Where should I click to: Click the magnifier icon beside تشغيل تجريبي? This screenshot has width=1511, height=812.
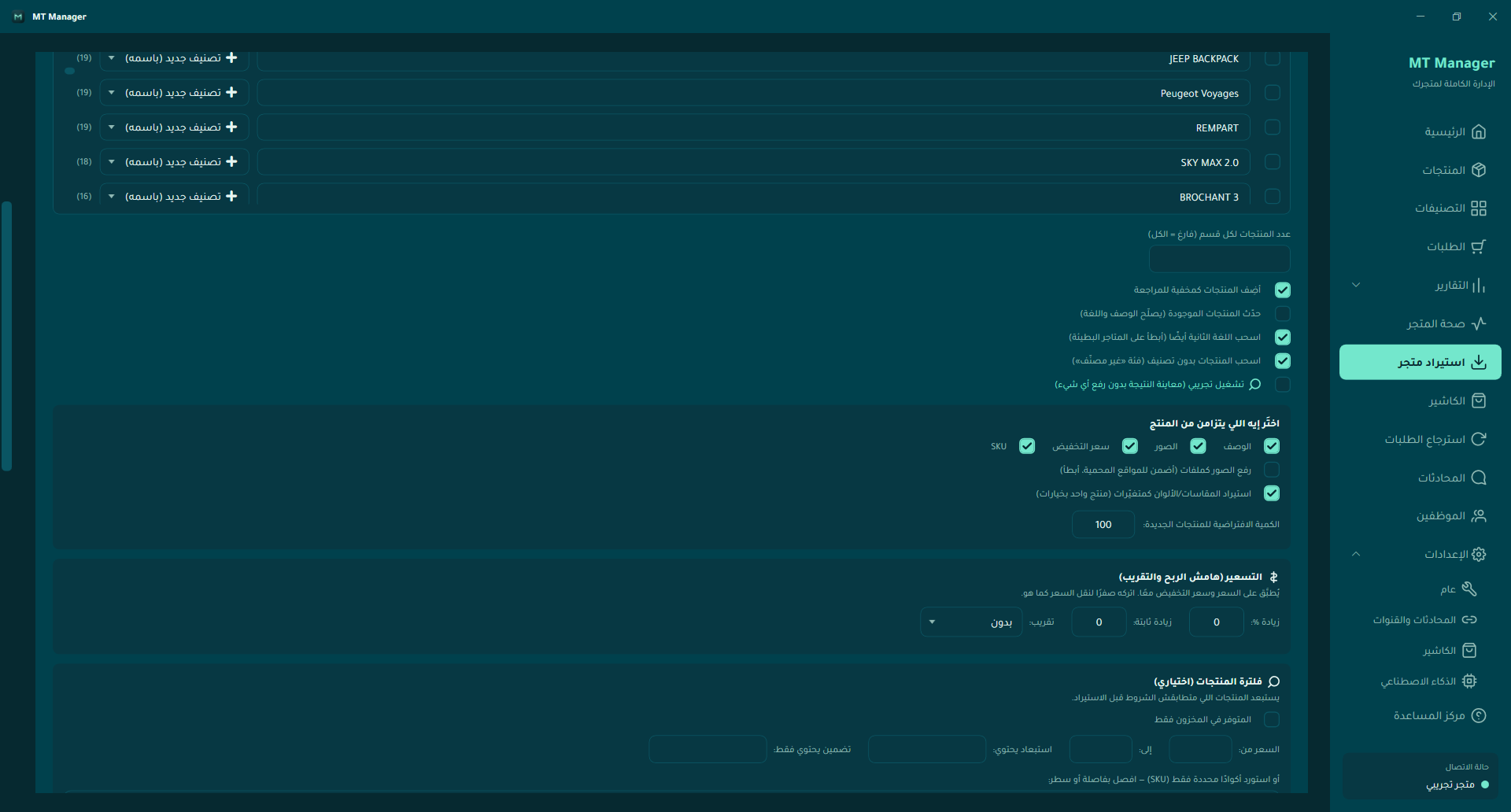point(1255,384)
